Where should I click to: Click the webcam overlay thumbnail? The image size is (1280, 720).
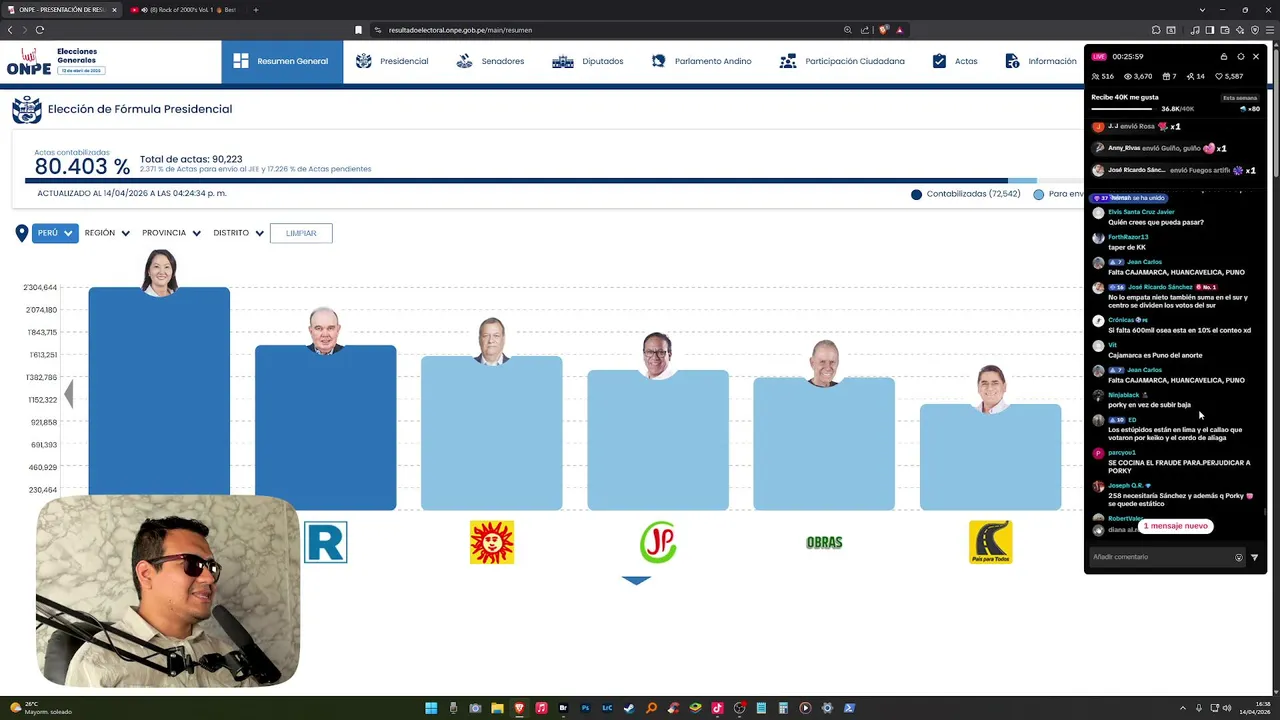point(168,591)
